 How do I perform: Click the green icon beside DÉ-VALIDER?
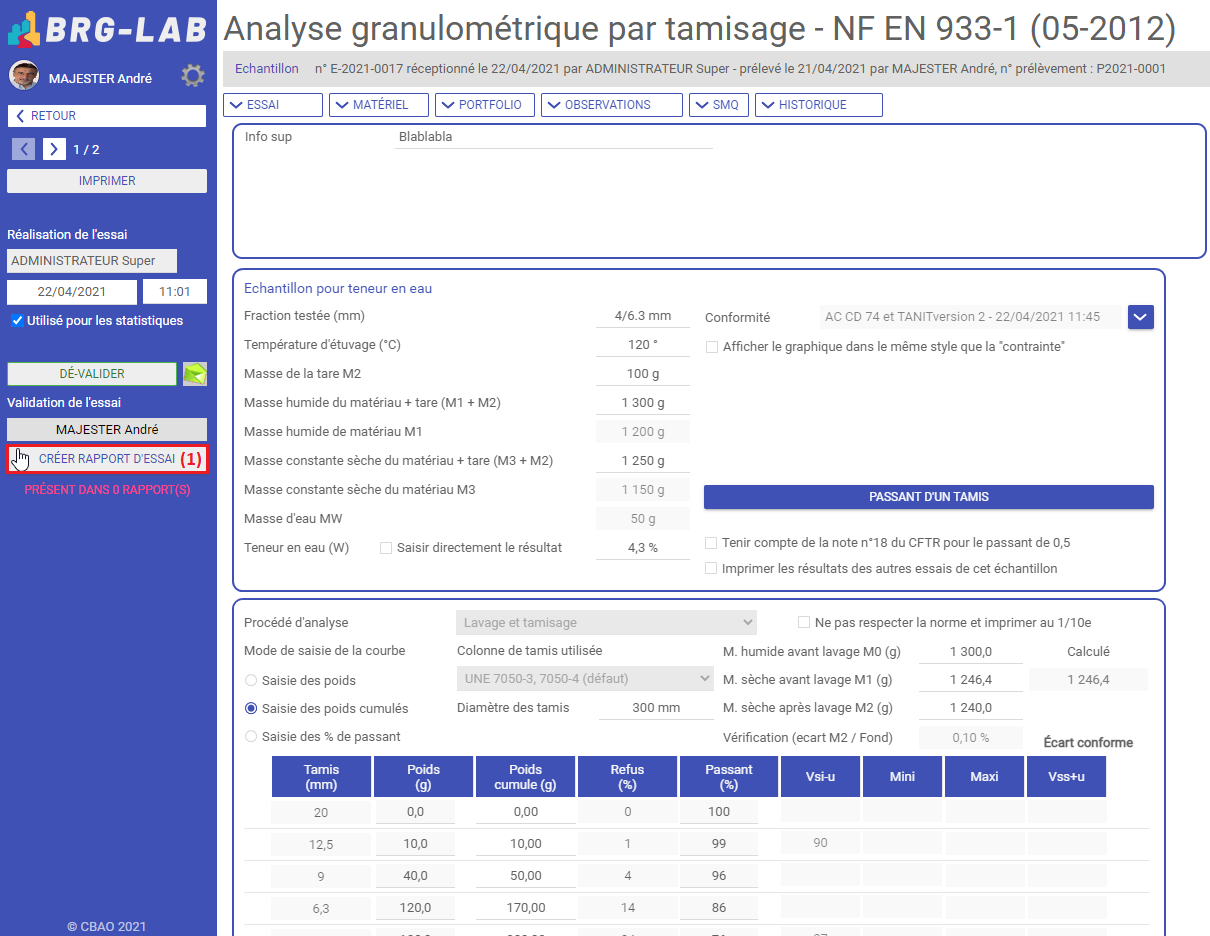pyautogui.click(x=195, y=374)
